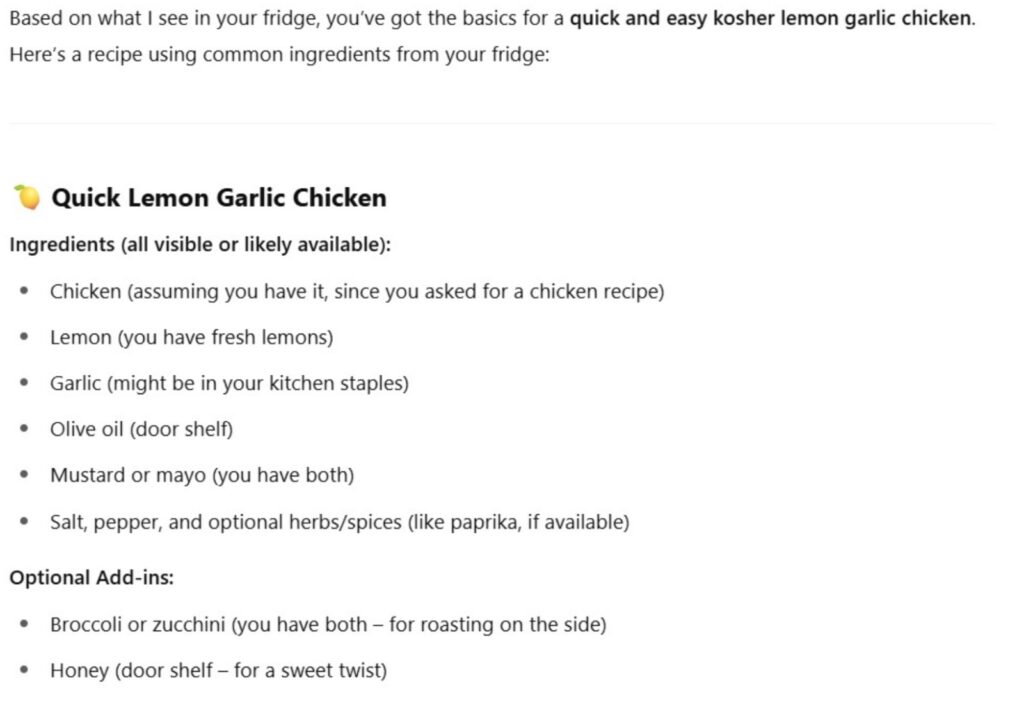Click the 'Olive oil (door shelf)' item
The image size is (1024, 701).
pos(141,429)
